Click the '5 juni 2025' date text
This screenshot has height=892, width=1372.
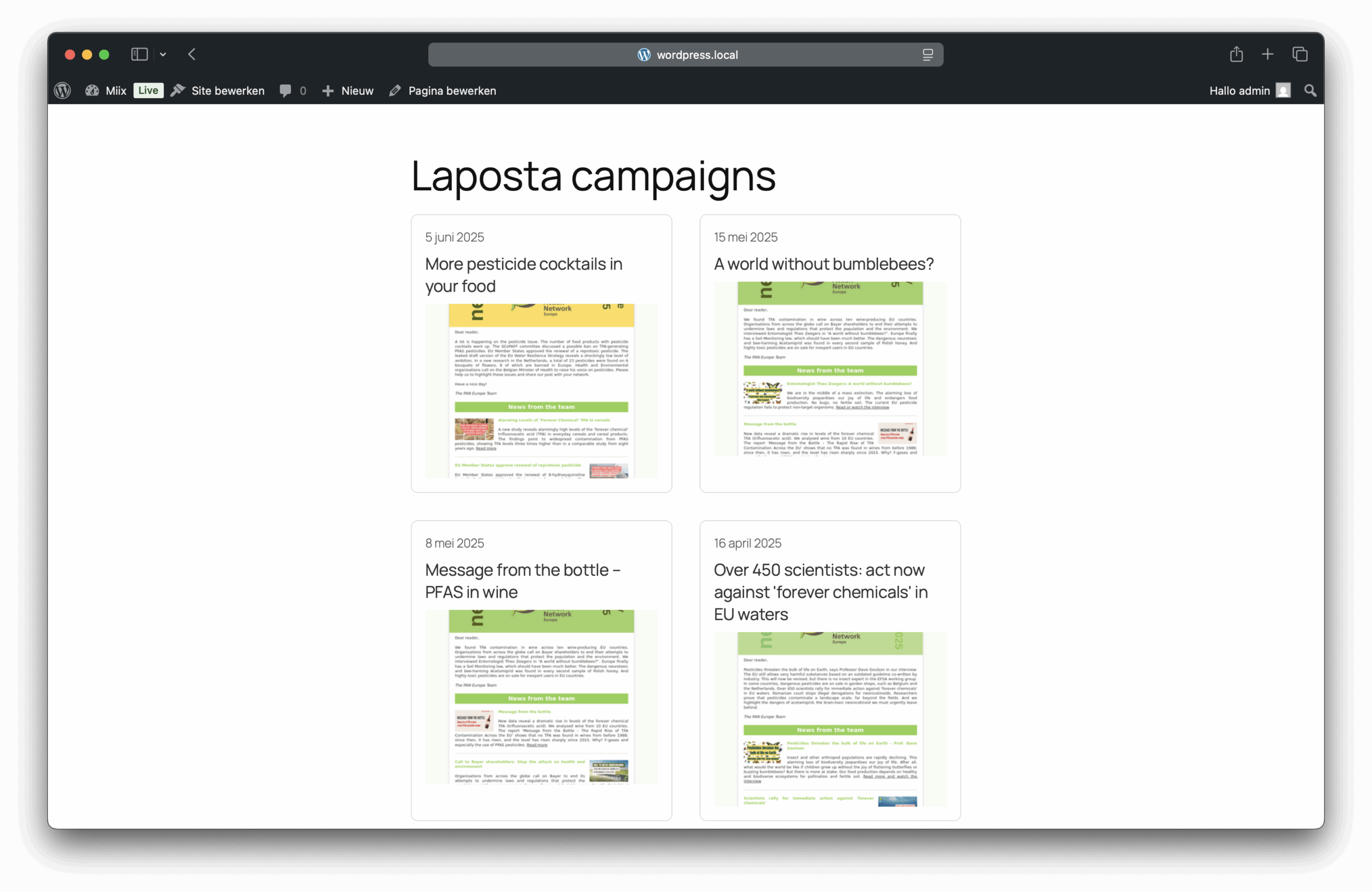(454, 237)
